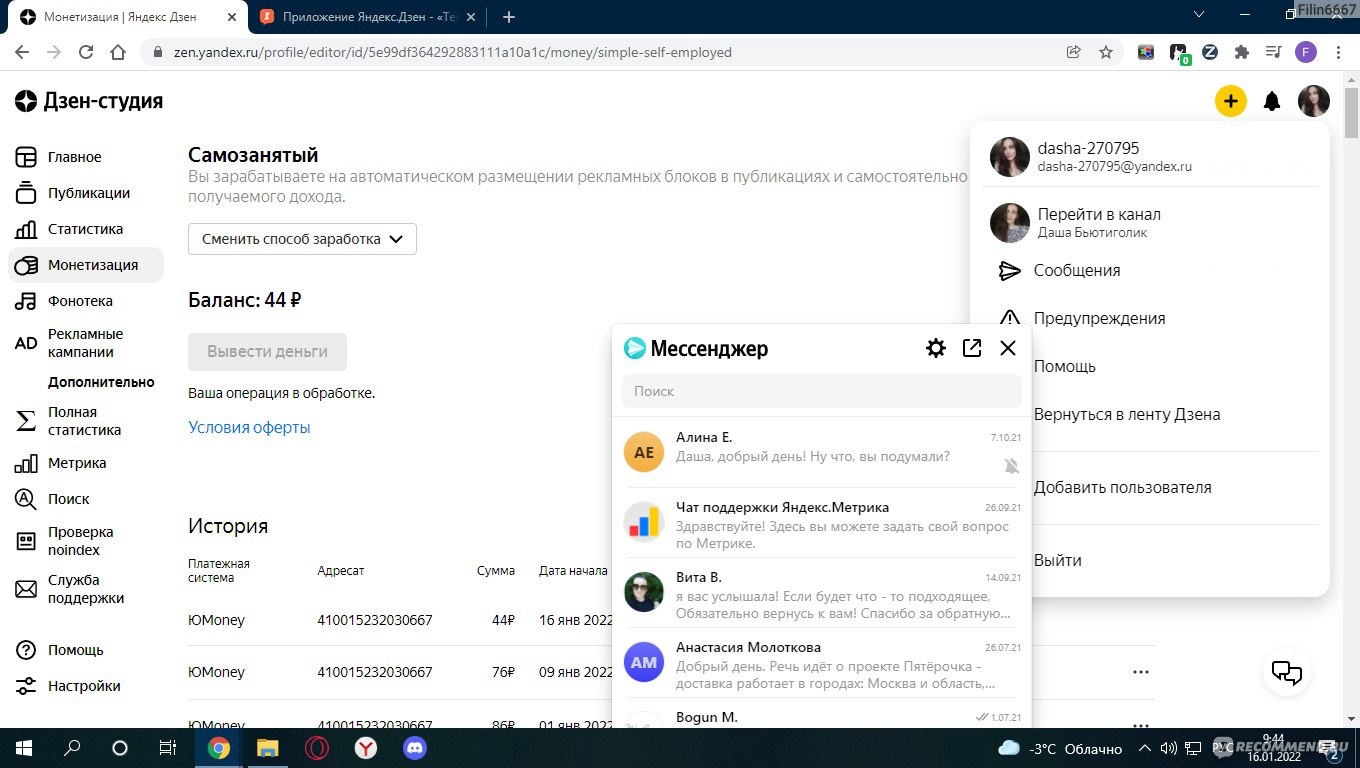1360x768 pixels.
Task: Open chat with Алина Е.
Action: 822,452
